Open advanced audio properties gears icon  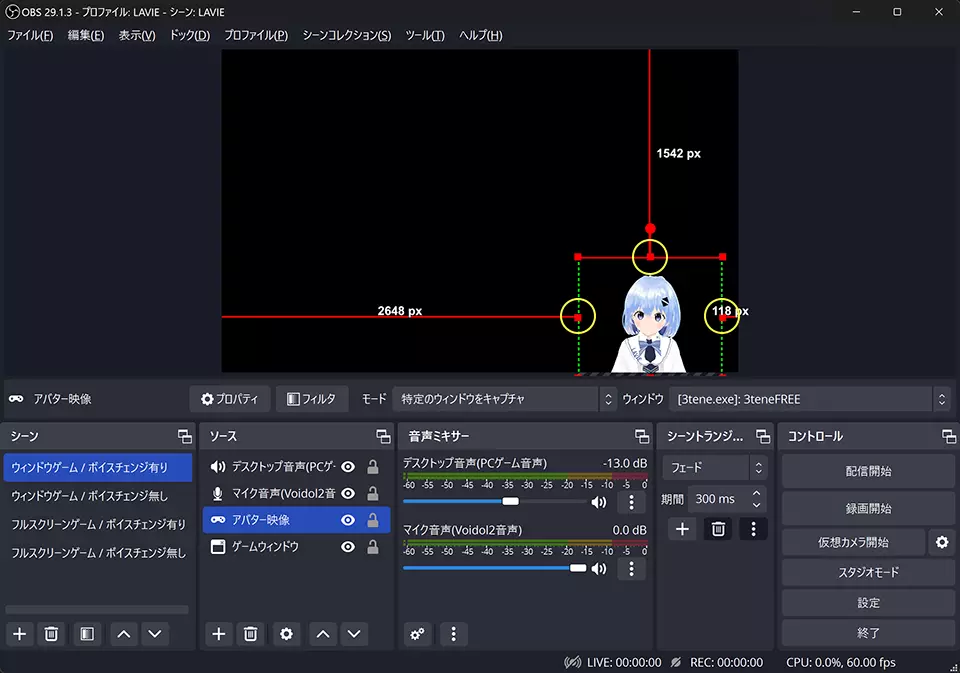[418, 634]
